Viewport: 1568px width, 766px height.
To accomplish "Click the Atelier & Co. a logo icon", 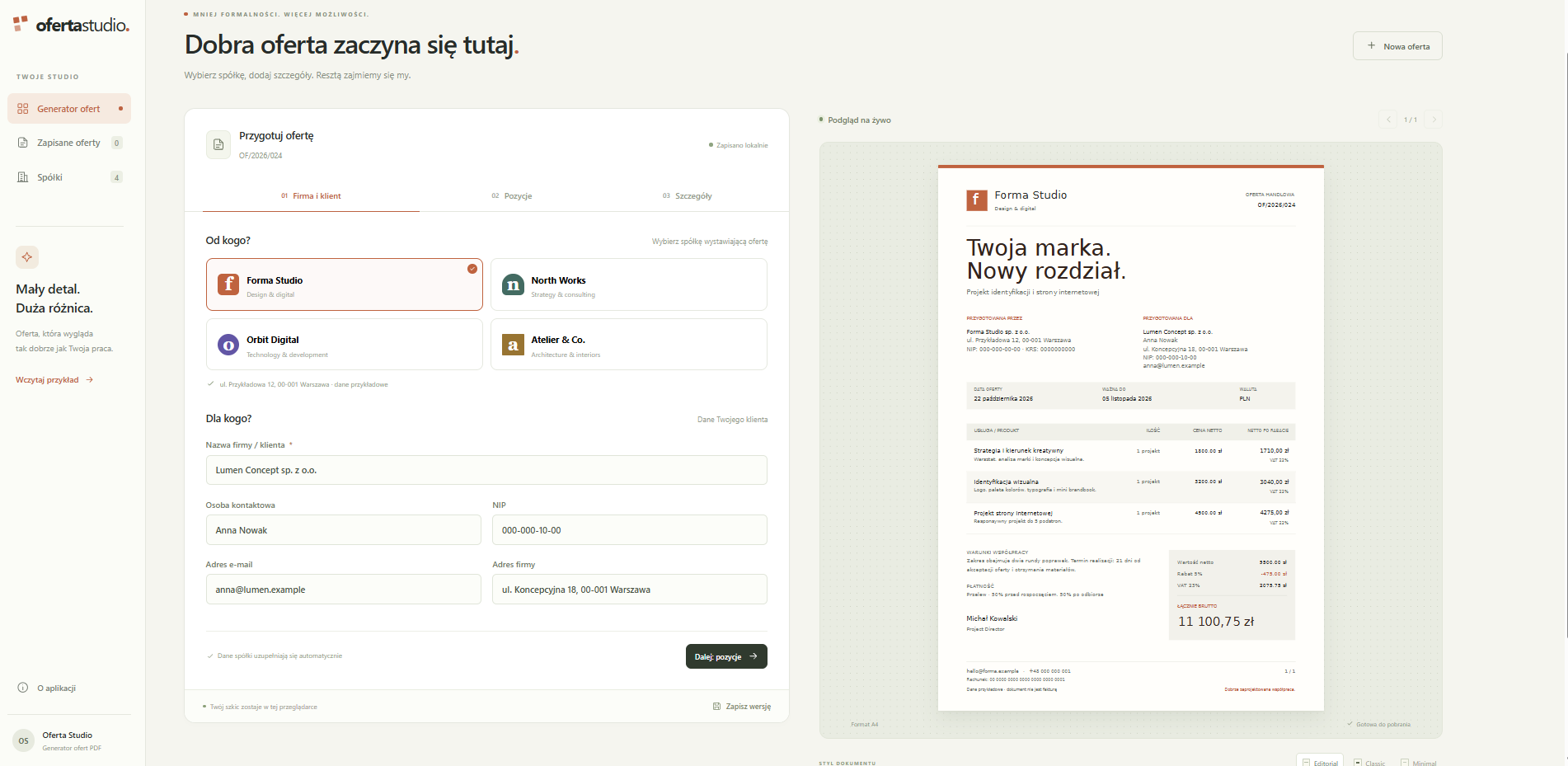I will pos(513,345).
